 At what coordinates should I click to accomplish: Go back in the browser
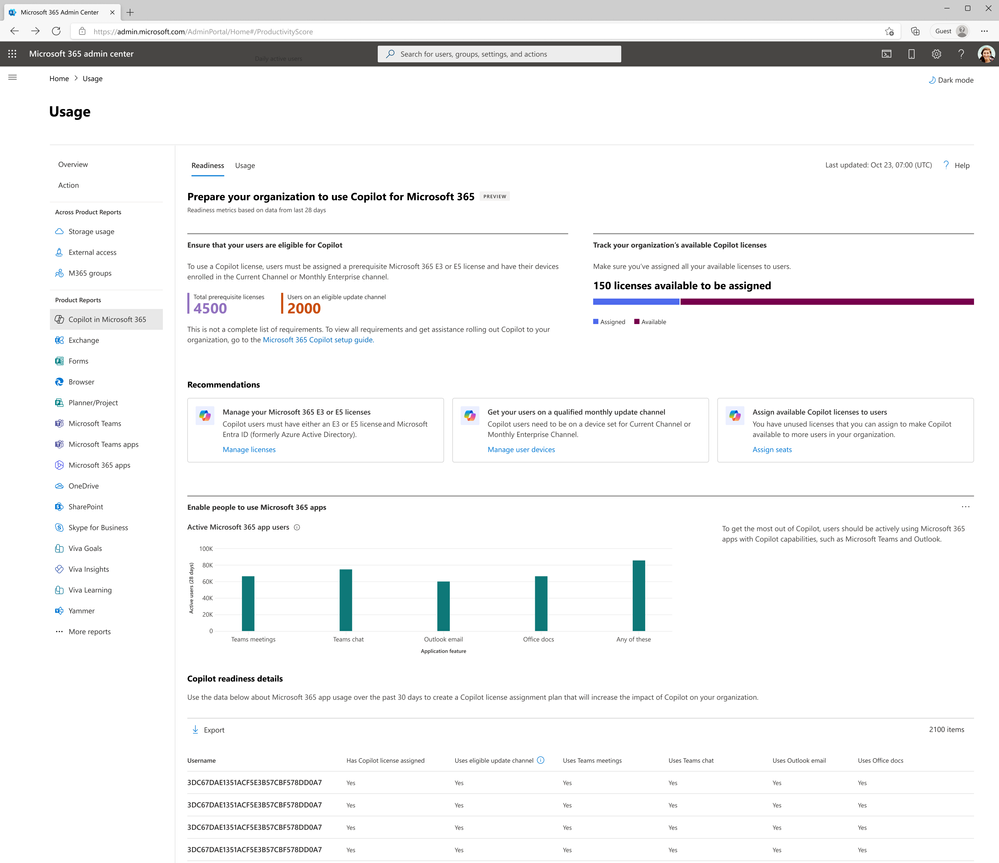14,31
